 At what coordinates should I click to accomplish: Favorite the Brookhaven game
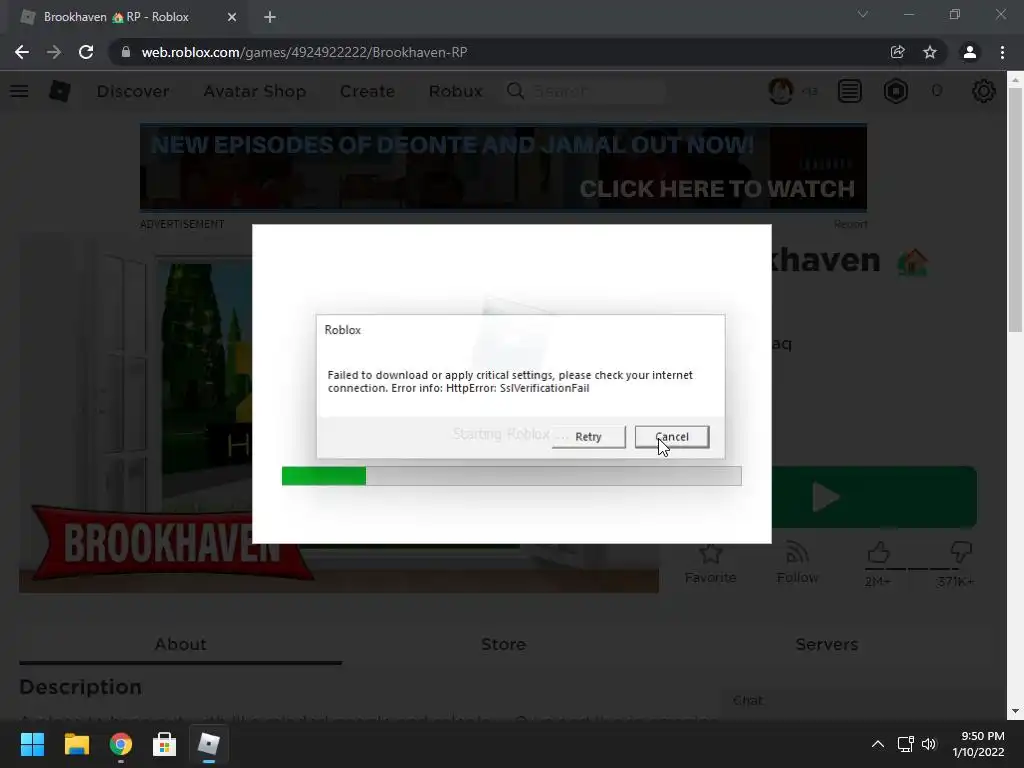tap(711, 564)
